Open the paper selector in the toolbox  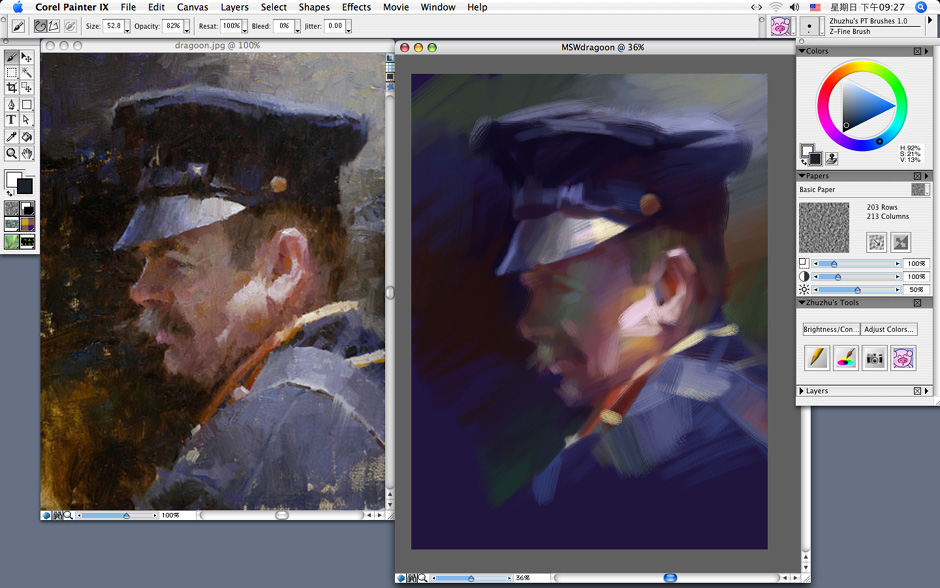(11, 208)
